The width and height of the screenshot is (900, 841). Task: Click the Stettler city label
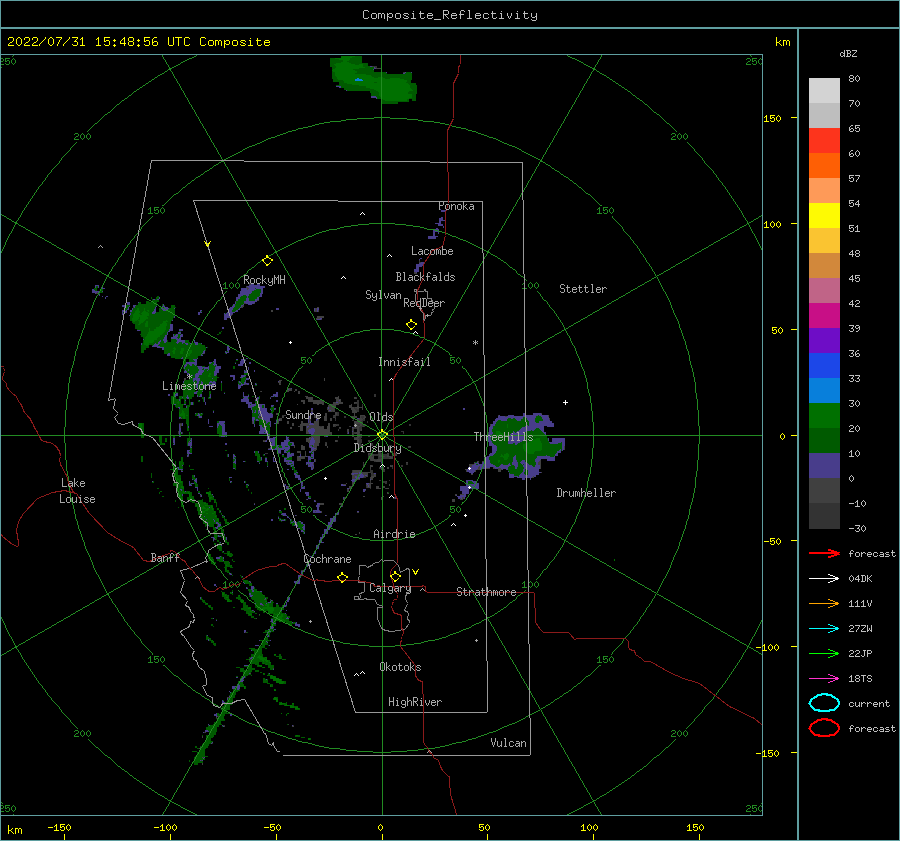point(583,289)
